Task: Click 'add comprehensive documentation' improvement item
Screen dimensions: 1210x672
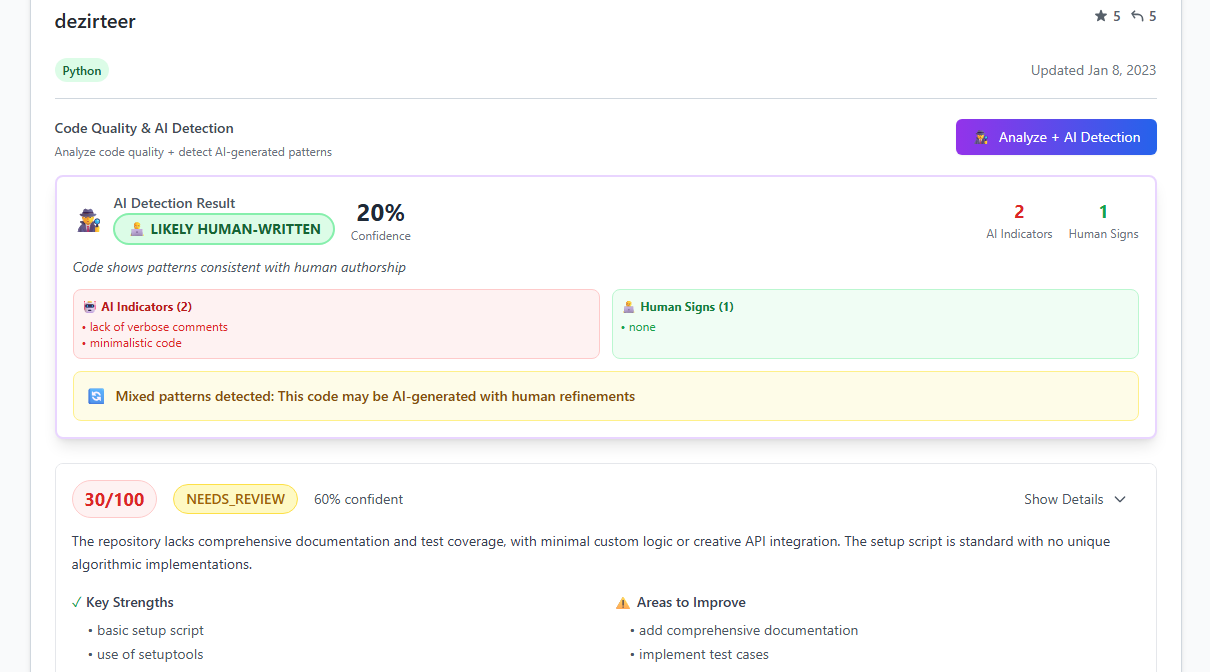Action: 749,630
